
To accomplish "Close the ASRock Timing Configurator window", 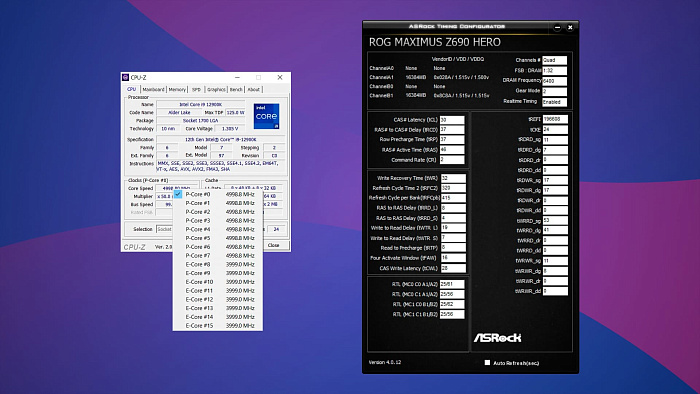I will click(x=570, y=27).
